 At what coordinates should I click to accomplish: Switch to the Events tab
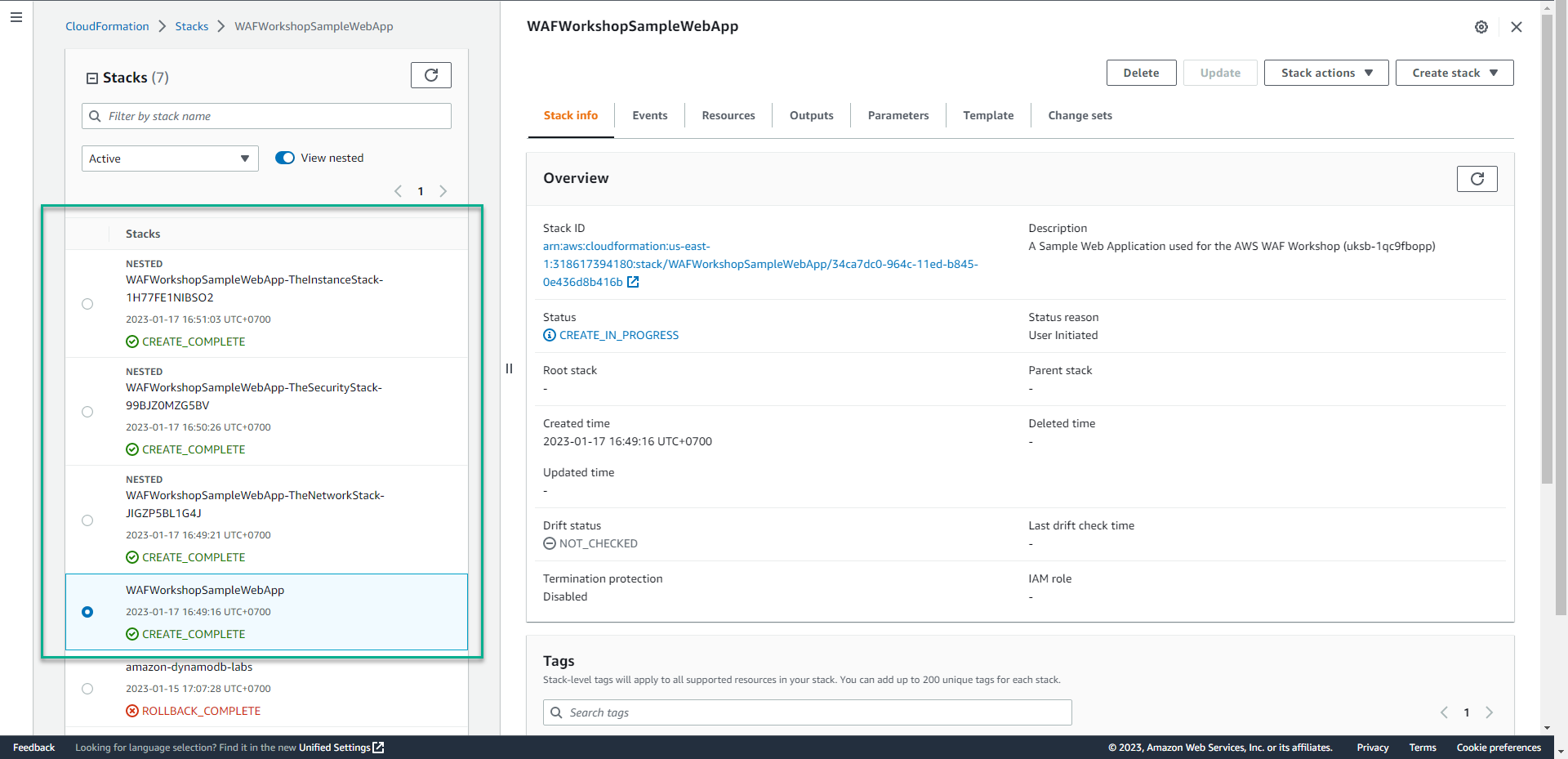pyautogui.click(x=650, y=115)
